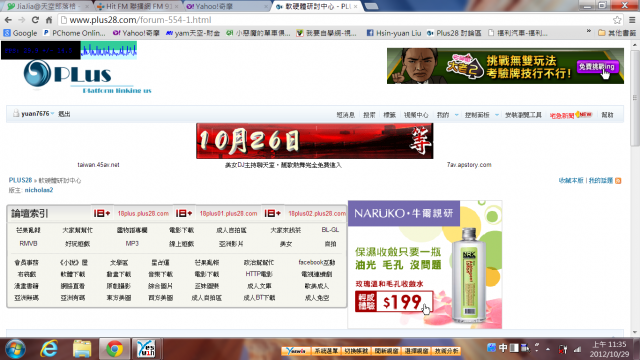Open a new browser tab
Image resolution: width=640 pixels, height=360 pixels.
point(371,7)
